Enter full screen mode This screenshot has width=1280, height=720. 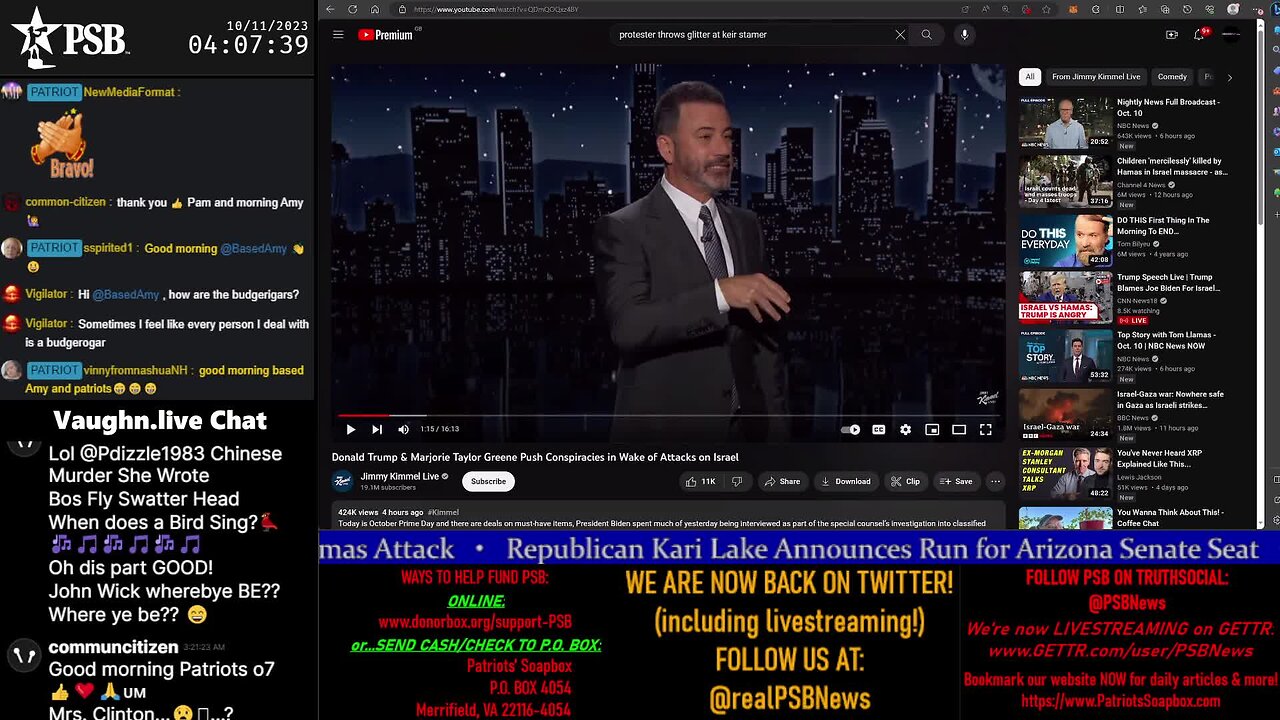[x=985, y=429]
